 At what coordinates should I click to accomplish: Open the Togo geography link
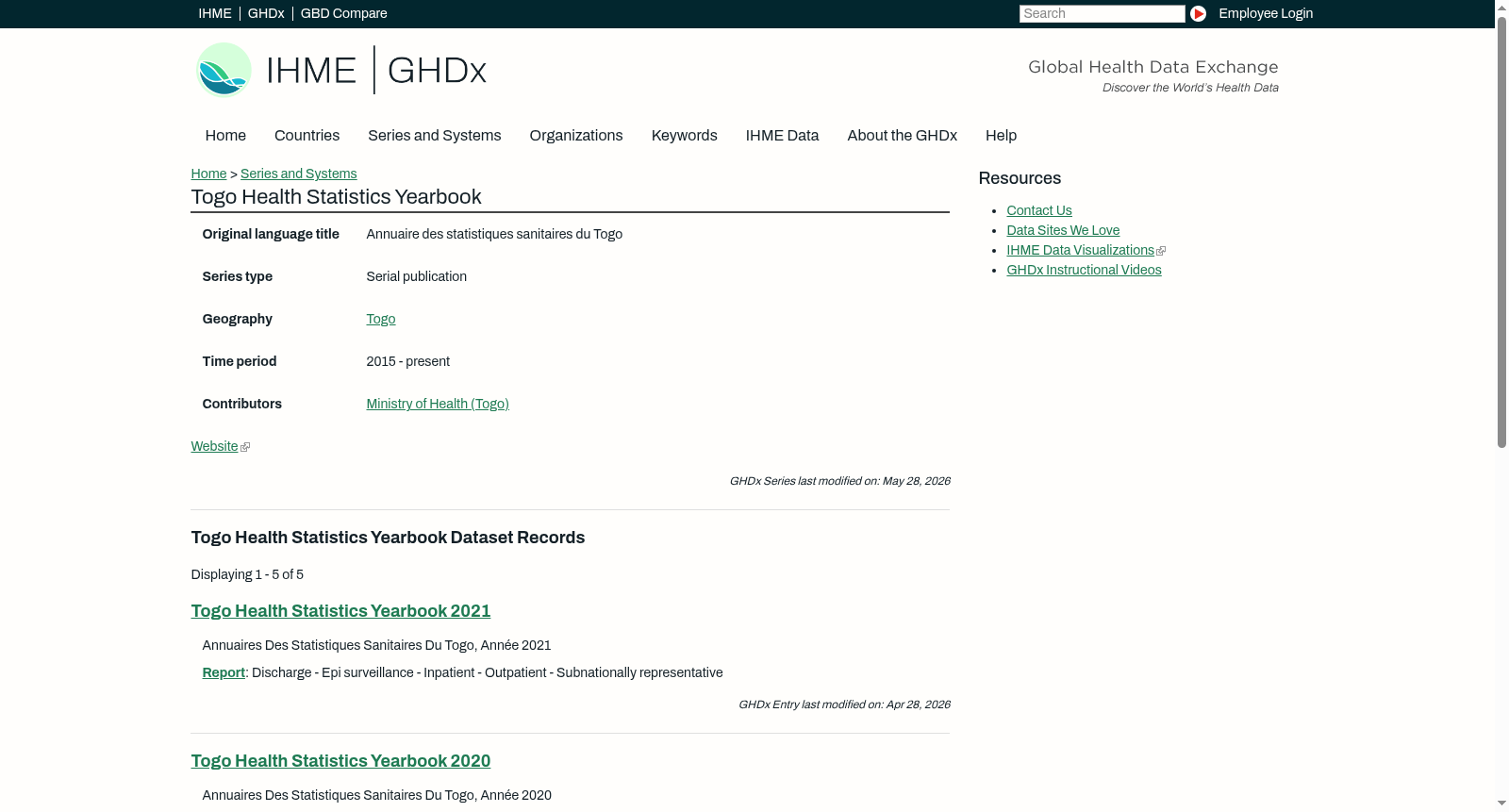click(381, 319)
